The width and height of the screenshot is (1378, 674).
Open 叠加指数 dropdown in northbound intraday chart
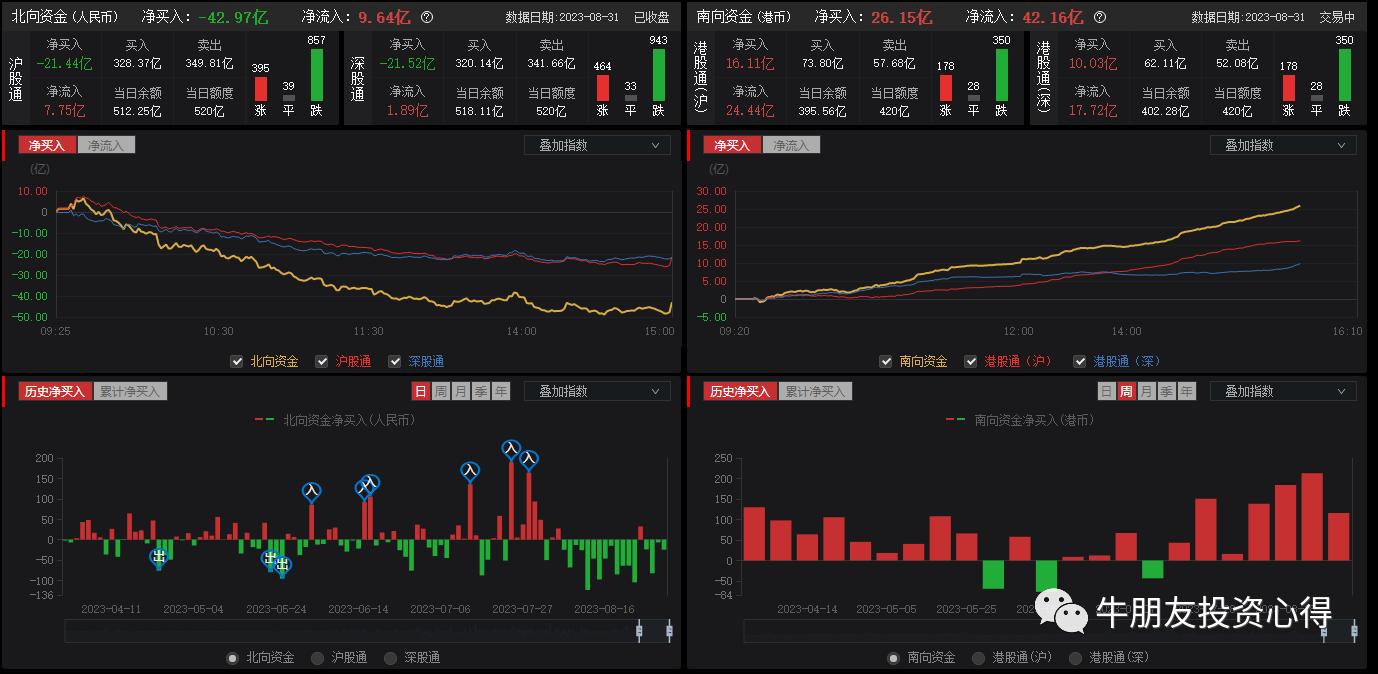click(x=597, y=145)
